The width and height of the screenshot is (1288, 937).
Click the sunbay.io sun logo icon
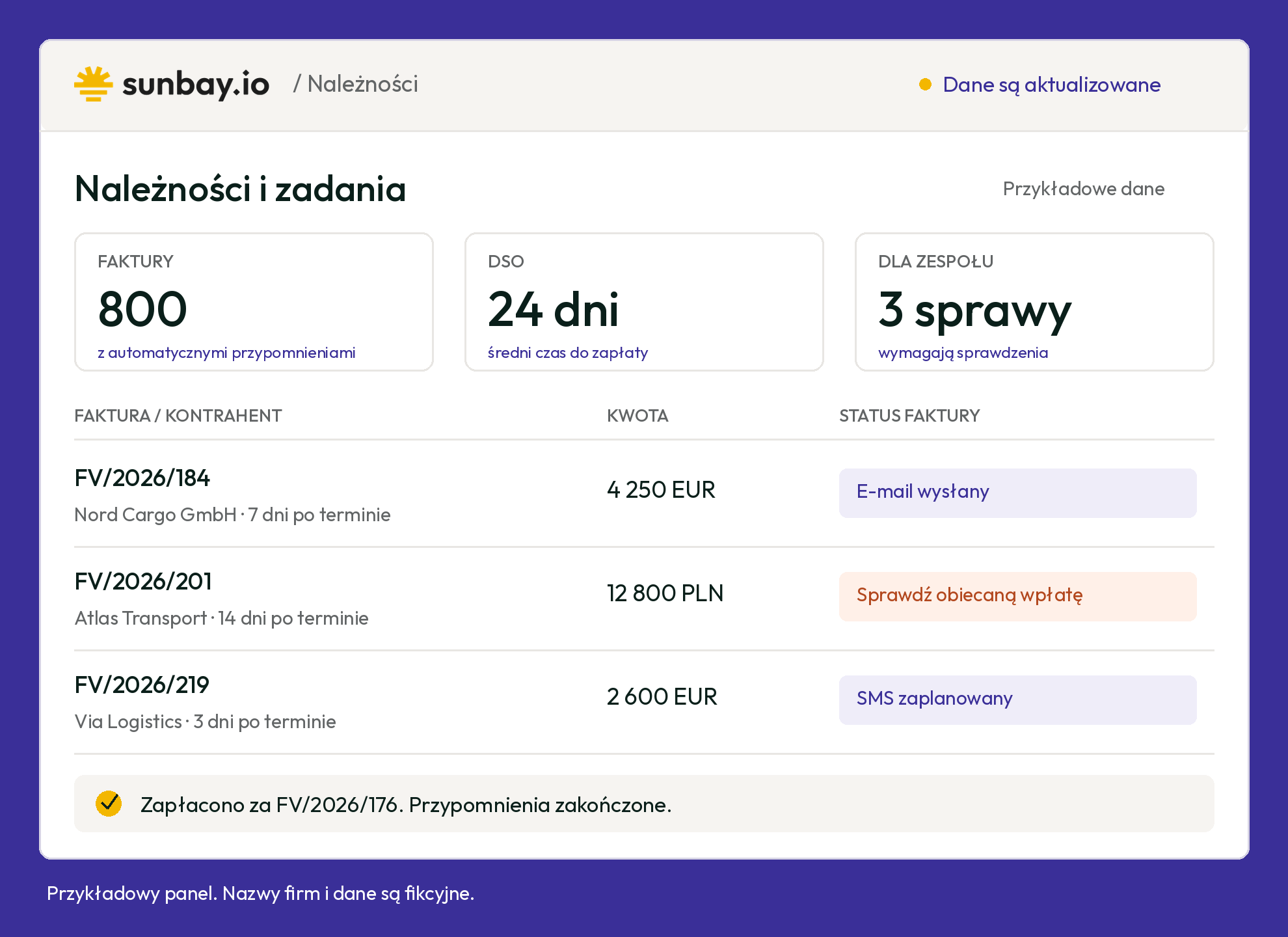pyautogui.click(x=93, y=84)
